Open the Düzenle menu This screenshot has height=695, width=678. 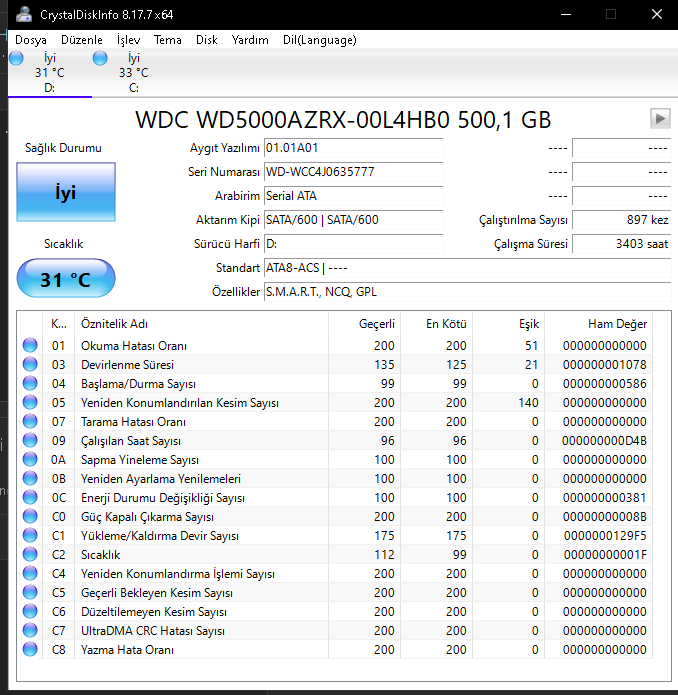82,40
